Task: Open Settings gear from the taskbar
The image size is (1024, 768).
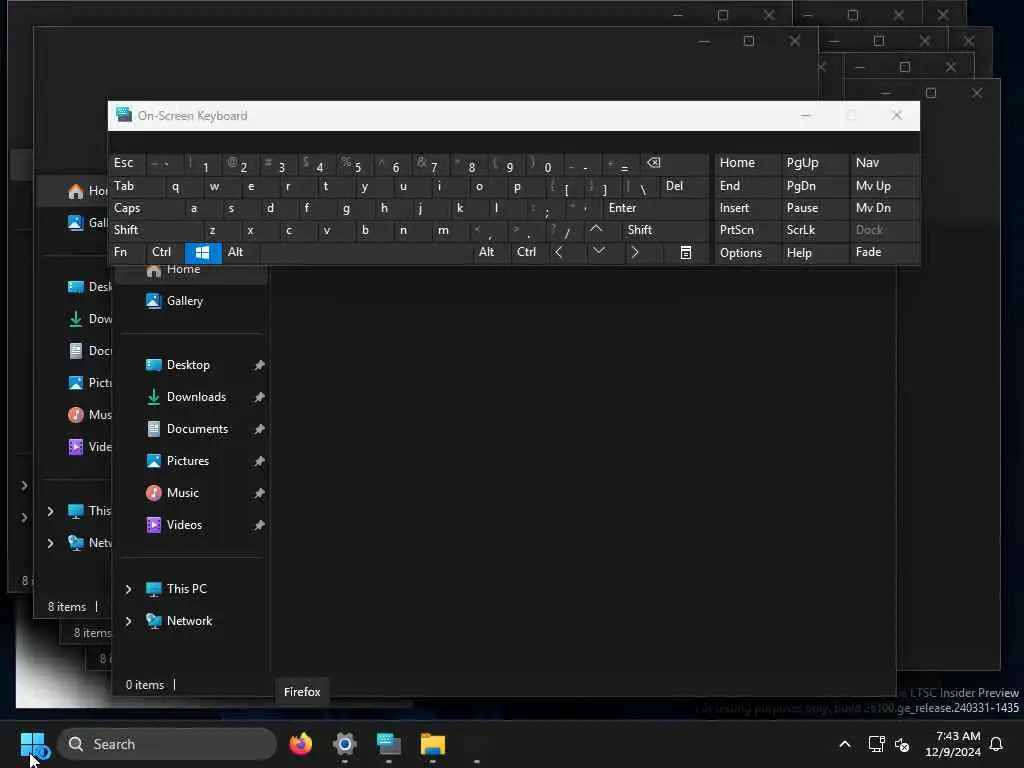Action: tap(345, 744)
